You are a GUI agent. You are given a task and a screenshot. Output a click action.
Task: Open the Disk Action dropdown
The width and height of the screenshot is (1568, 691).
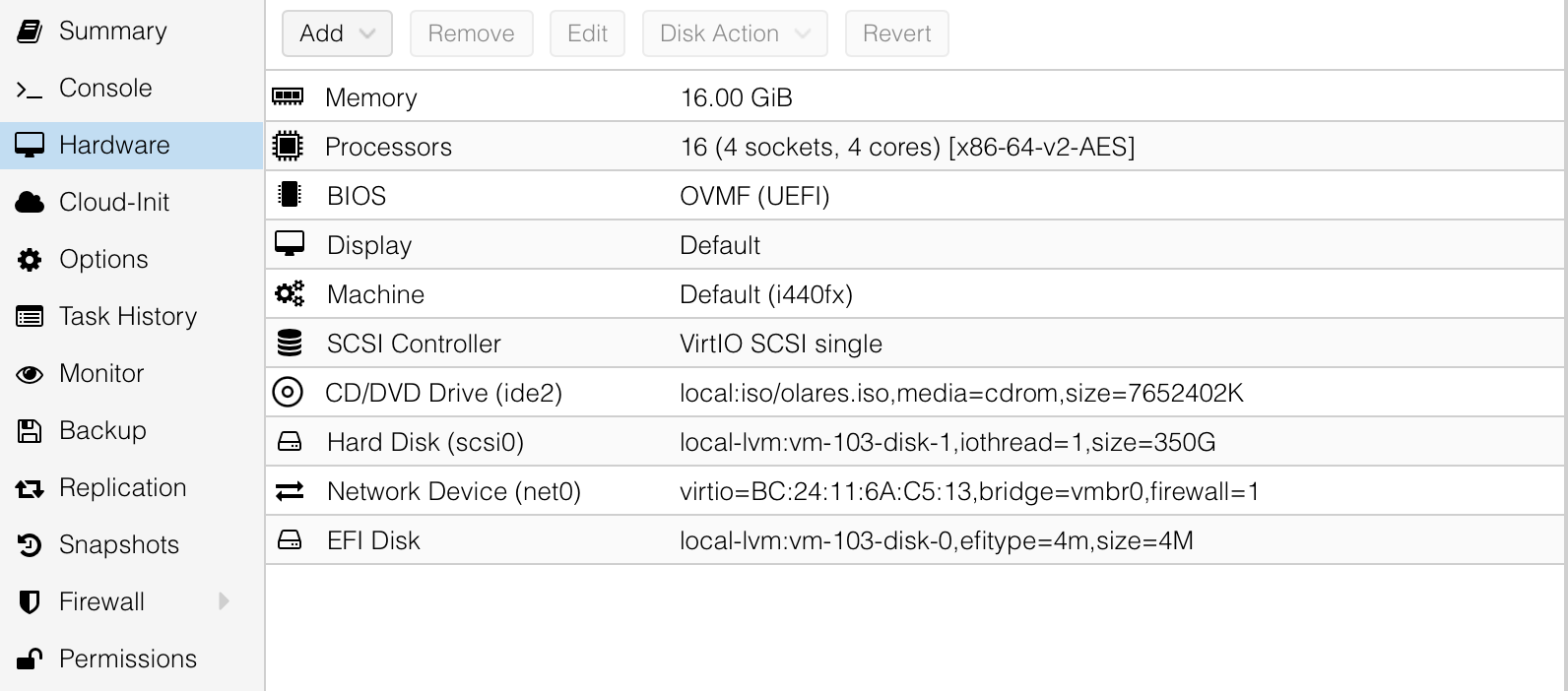tap(734, 32)
